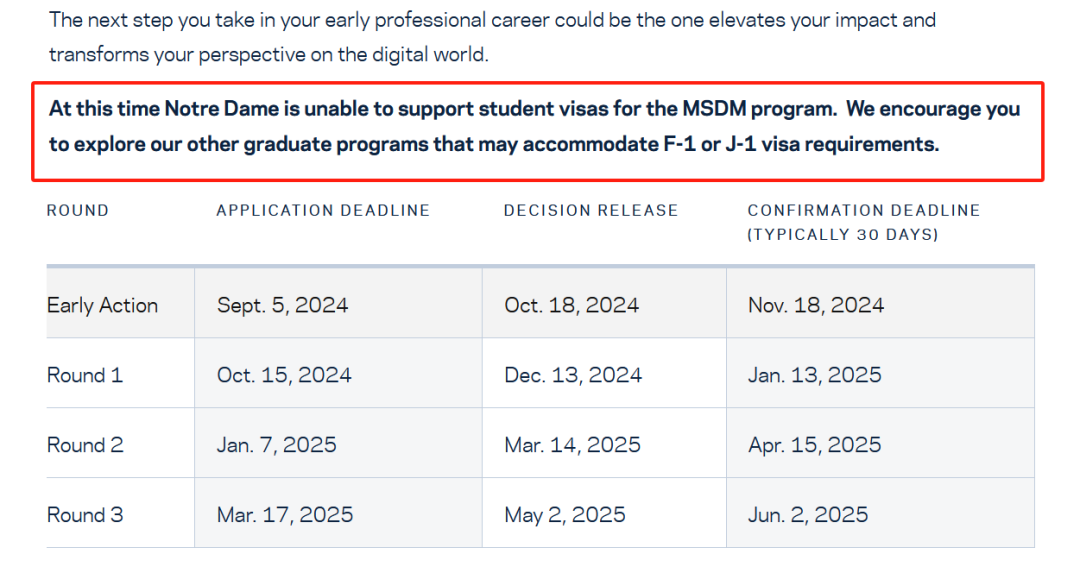Image resolution: width=1080 pixels, height=573 pixels.
Task: Click the ROUND column header
Action: [77, 211]
